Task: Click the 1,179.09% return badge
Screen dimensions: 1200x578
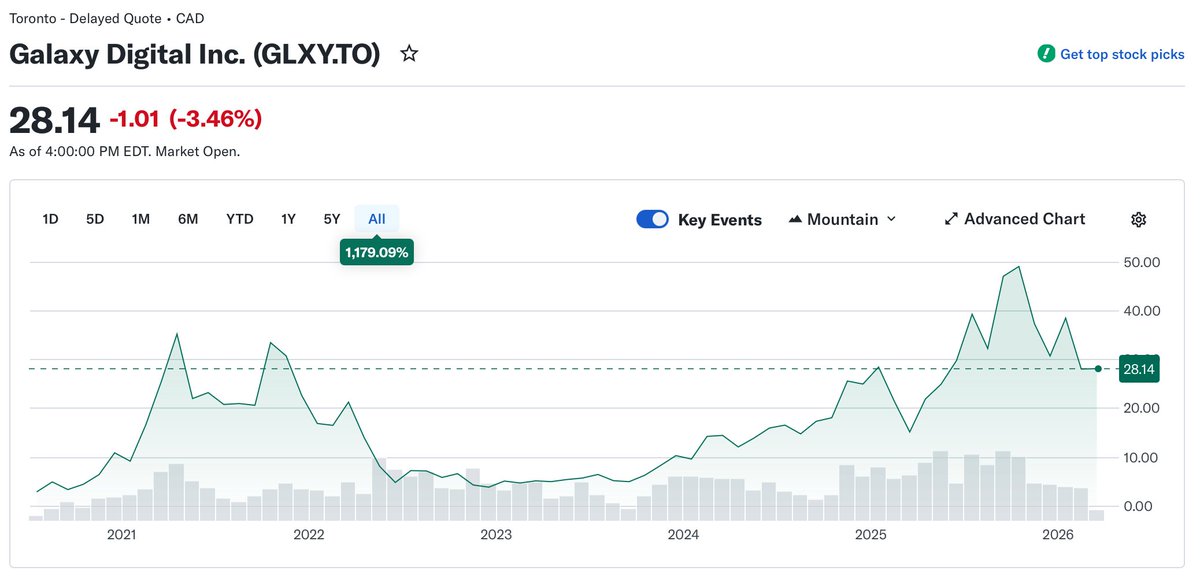Action: pyautogui.click(x=377, y=253)
